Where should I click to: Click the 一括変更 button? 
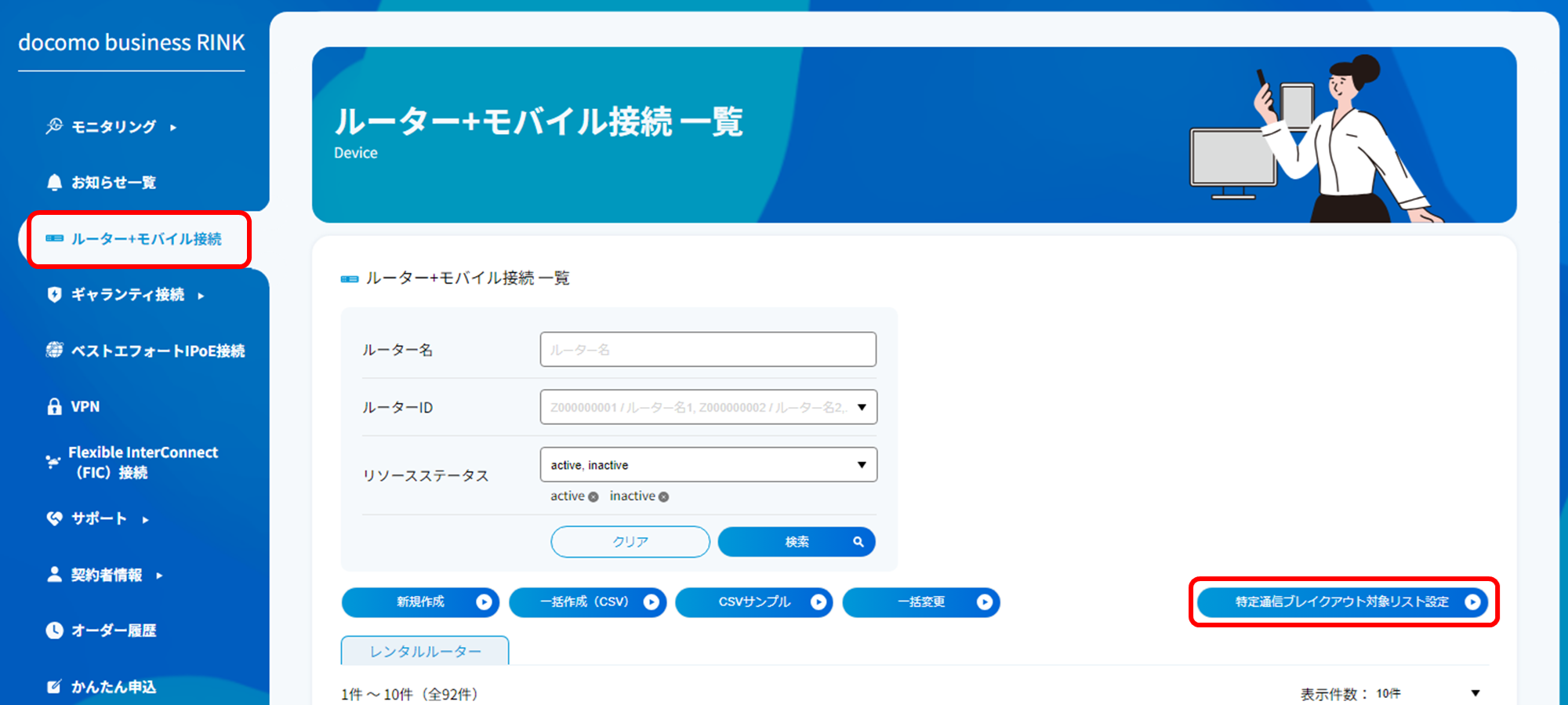click(x=921, y=602)
